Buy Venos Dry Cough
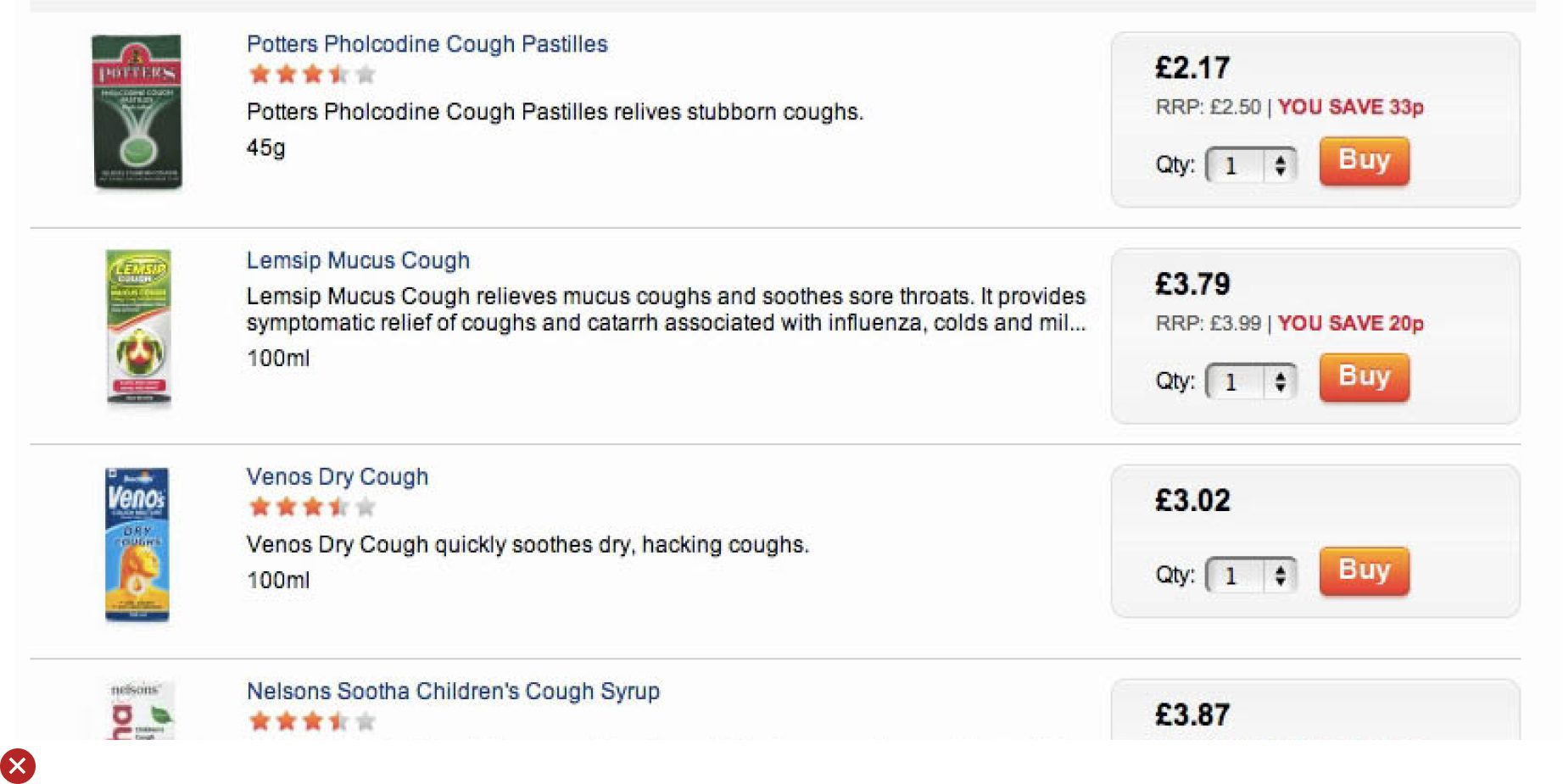Screen dimensions: 1563x784 click(x=1364, y=571)
